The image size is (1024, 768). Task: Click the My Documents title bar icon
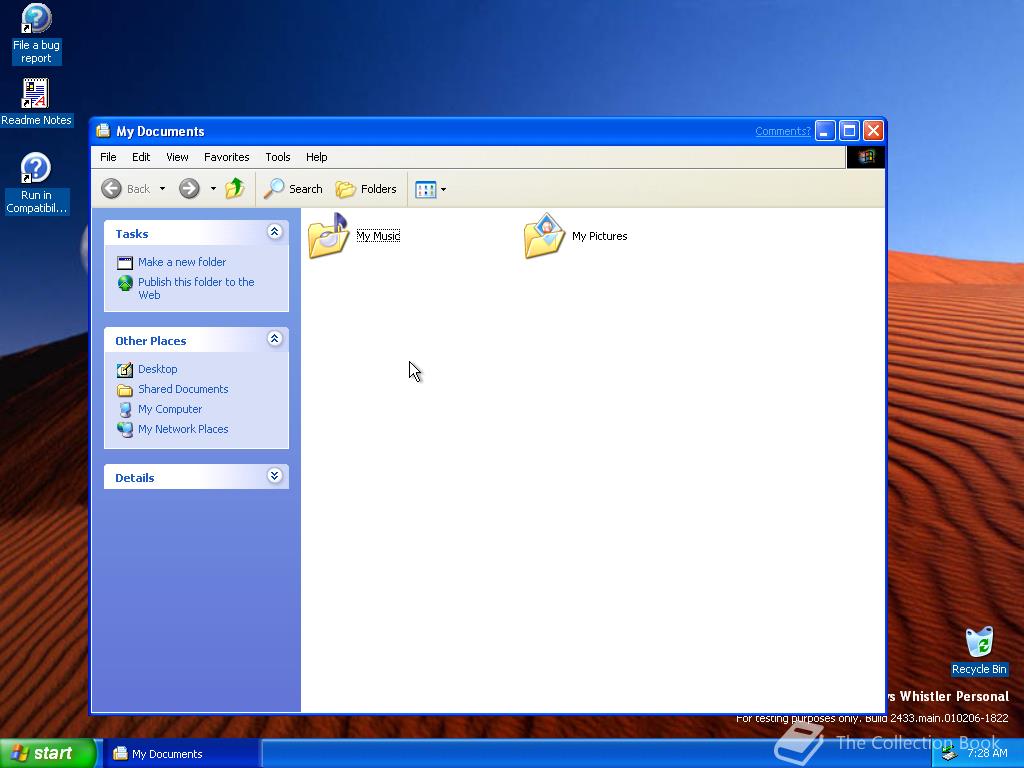103,131
